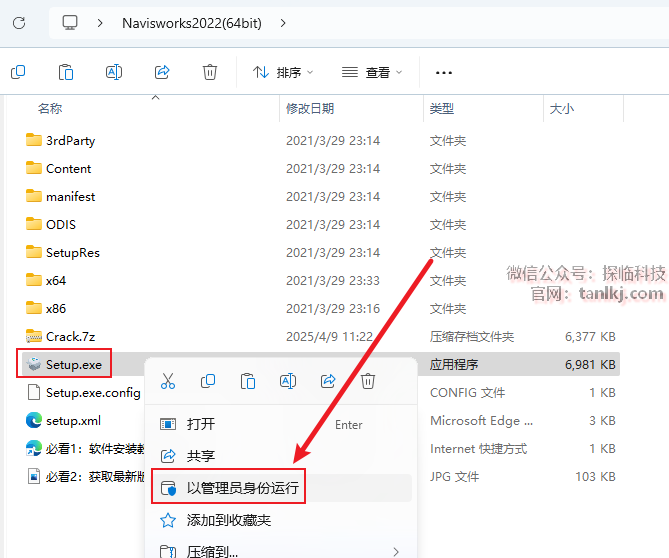Select the ODIS folder
669x558 pixels.
click(x=51, y=224)
